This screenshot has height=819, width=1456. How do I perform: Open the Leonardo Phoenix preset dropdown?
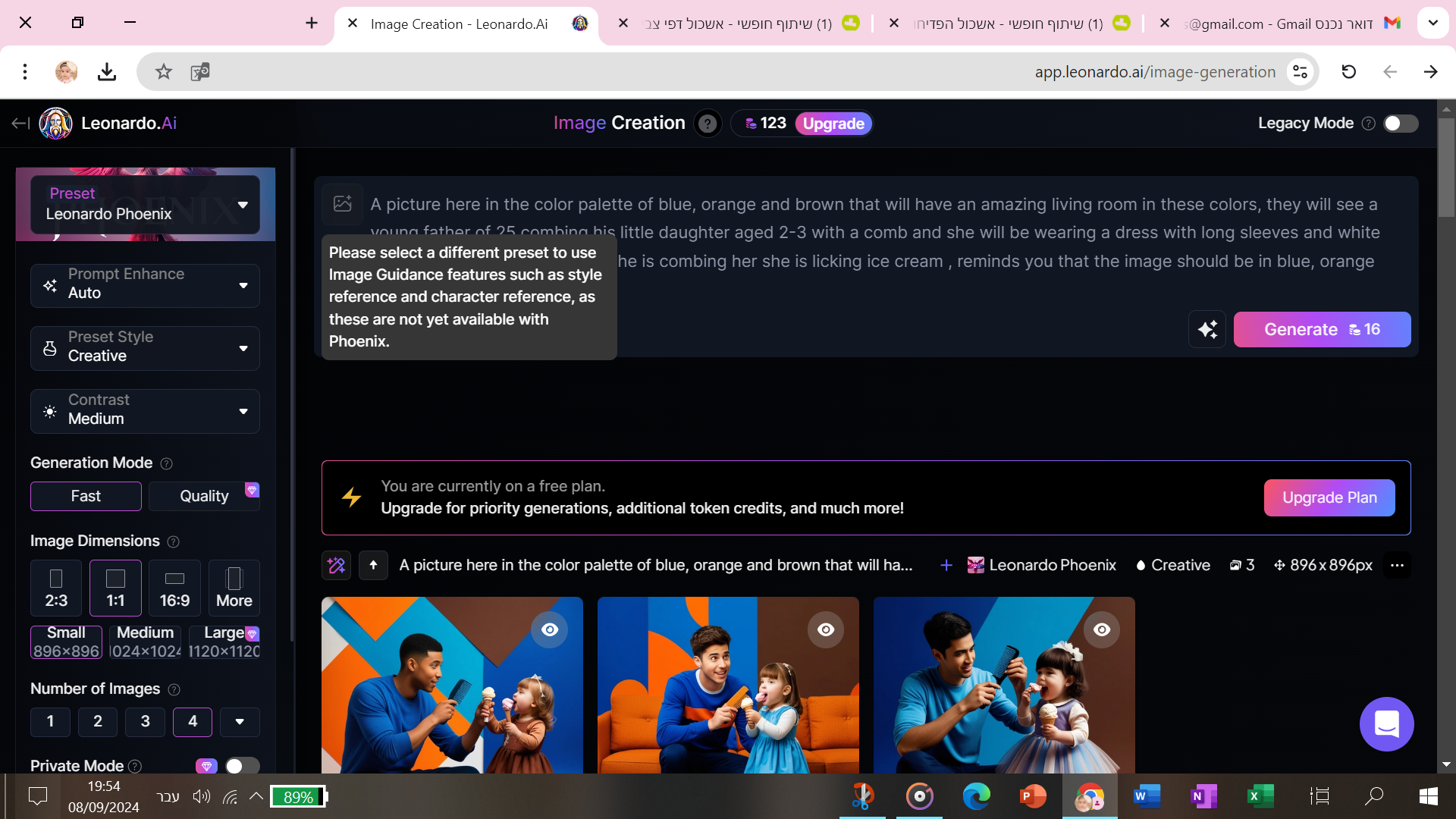tap(146, 205)
